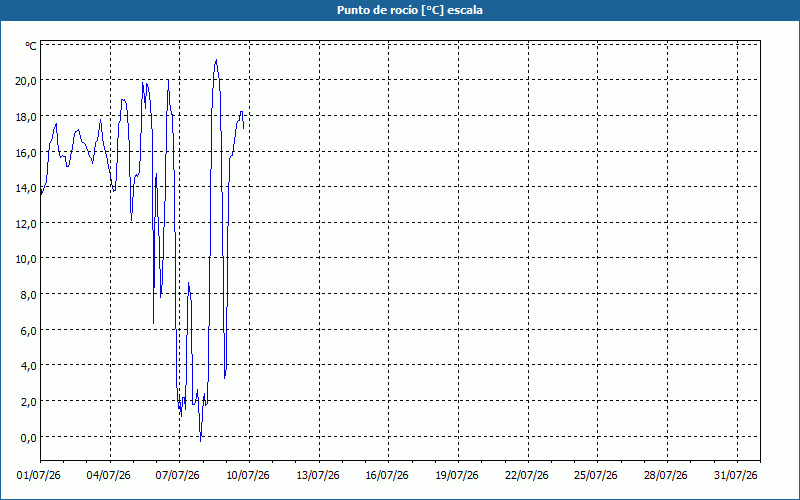Image resolution: width=800 pixels, height=500 pixels.
Task: Click the 31/07/26 date label
Action: tap(736, 476)
